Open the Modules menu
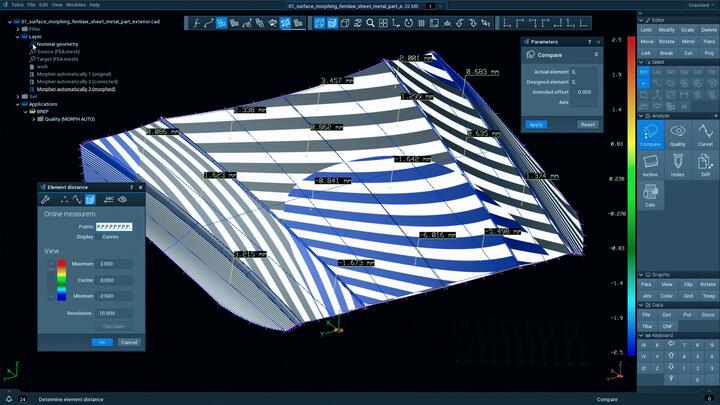720x405 pixels. [75, 5]
